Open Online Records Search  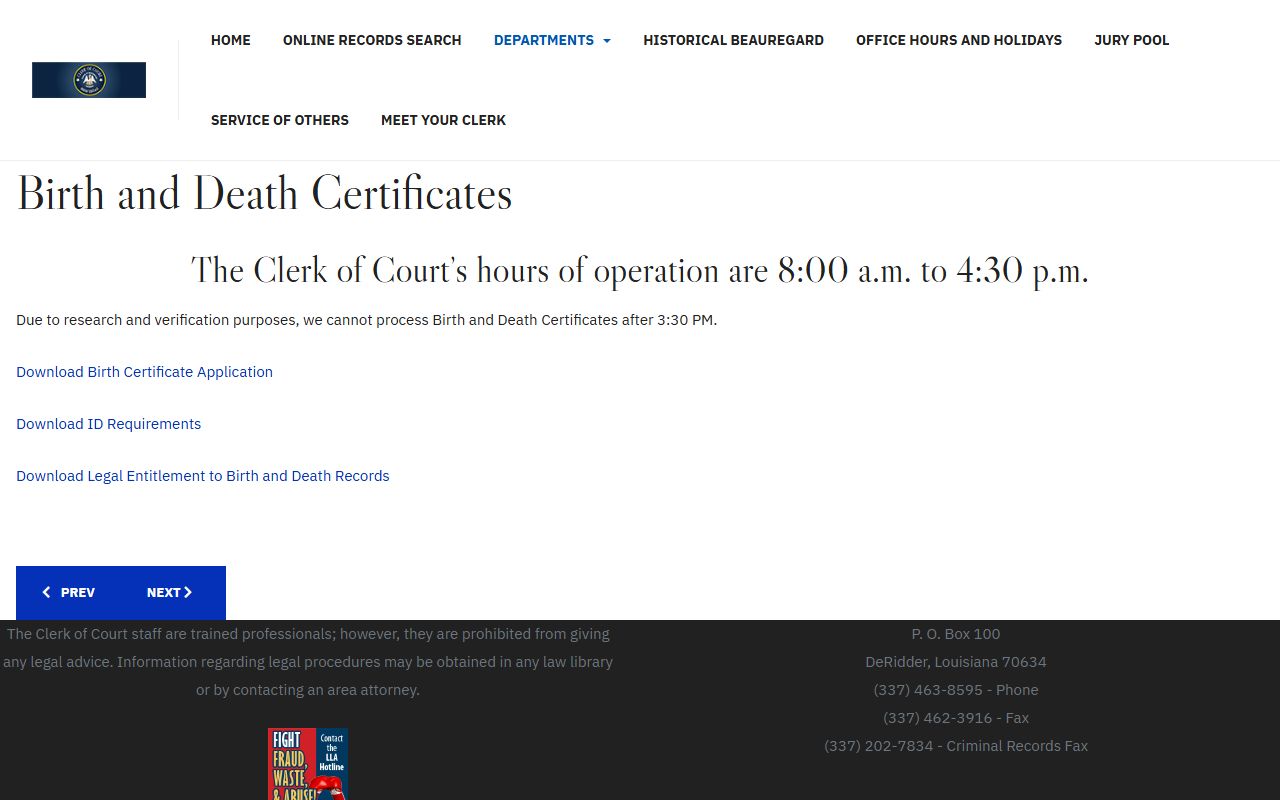pos(372,40)
